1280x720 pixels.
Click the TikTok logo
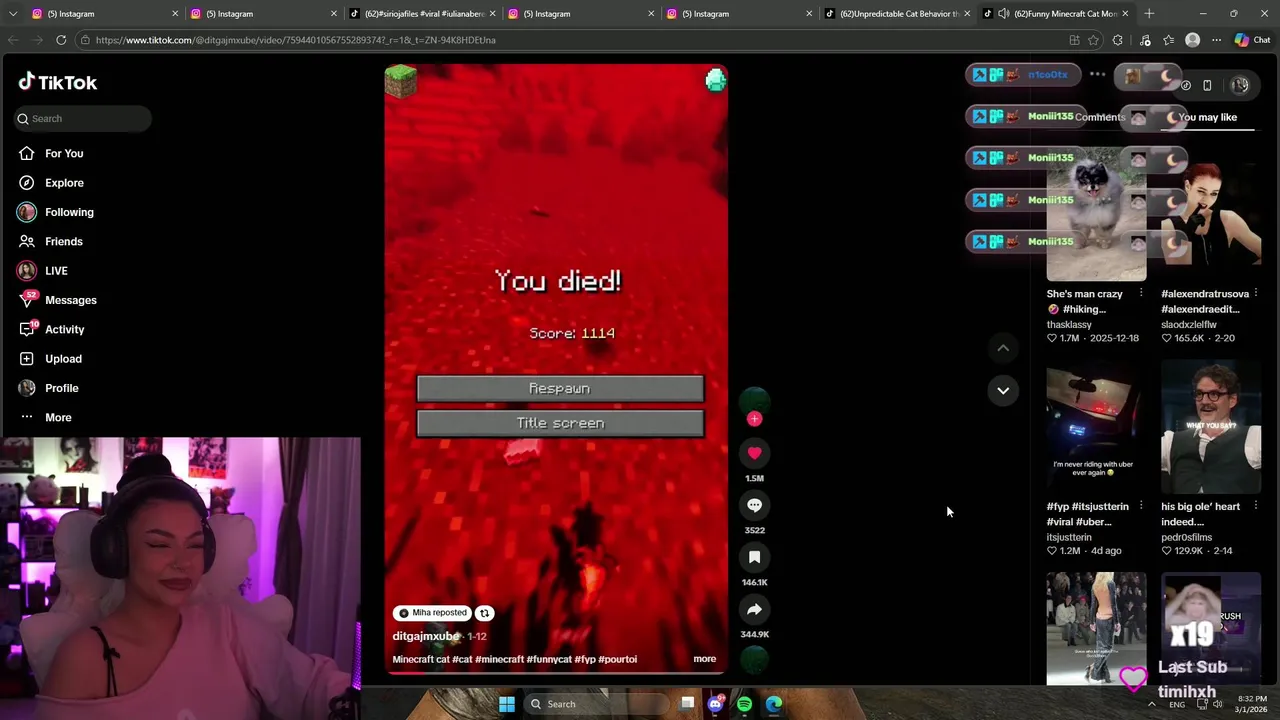pos(57,82)
